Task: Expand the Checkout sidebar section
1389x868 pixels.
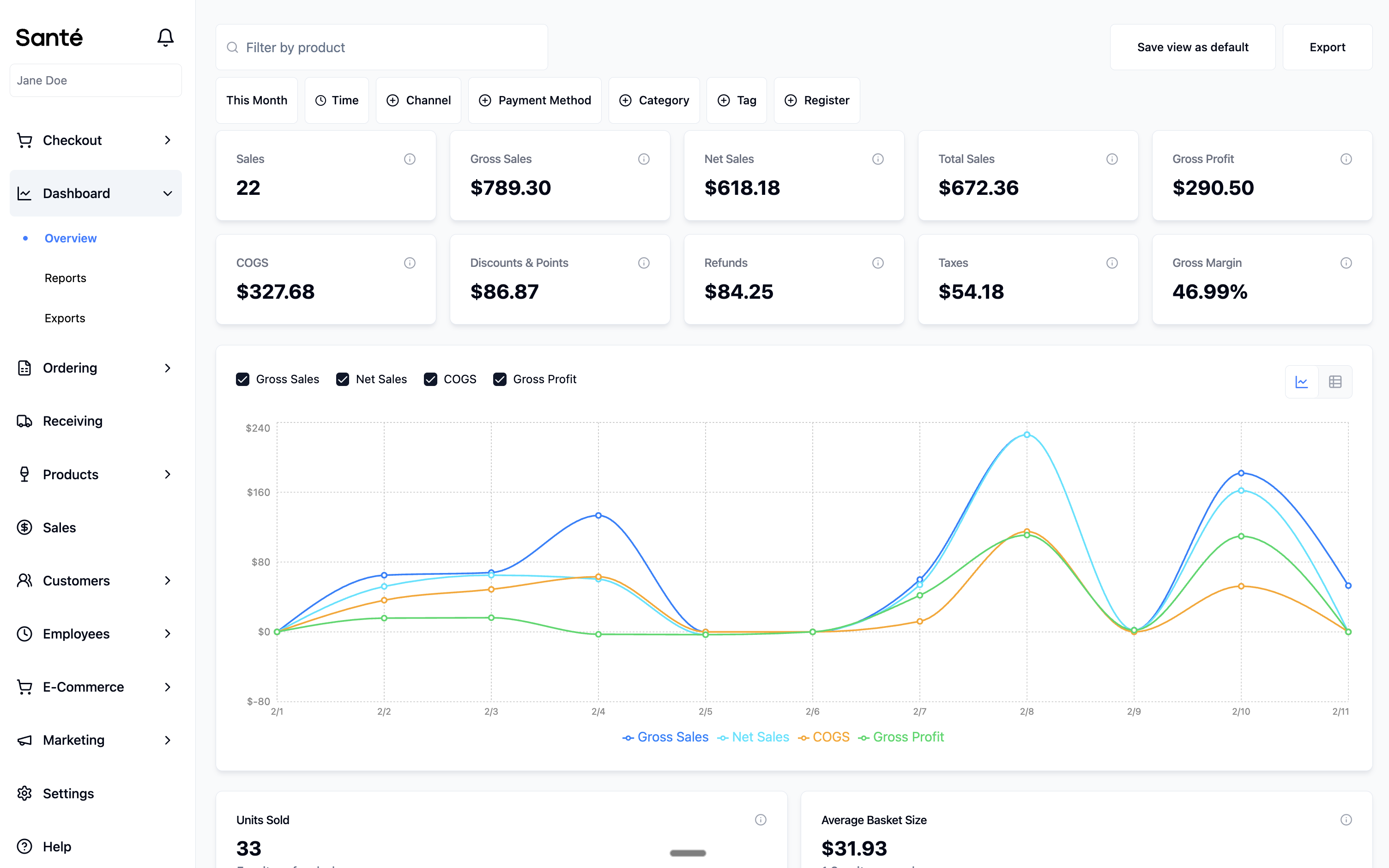Action: pyautogui.click(x=167, y=141)
